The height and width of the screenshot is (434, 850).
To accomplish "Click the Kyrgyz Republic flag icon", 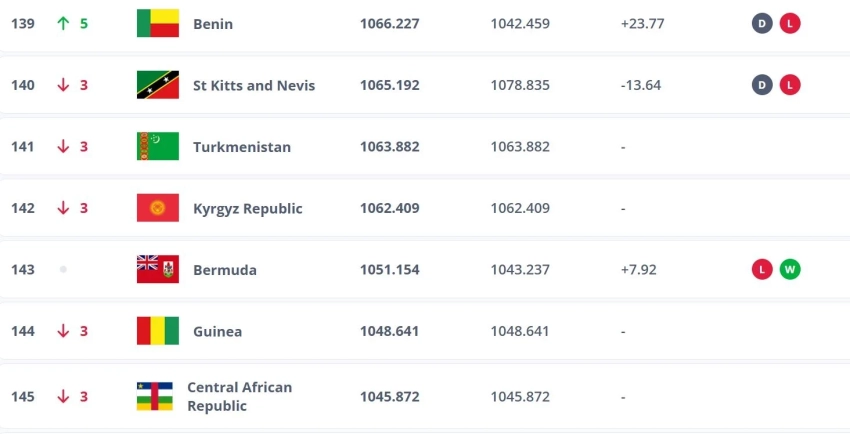I will (x=157, y=208).
